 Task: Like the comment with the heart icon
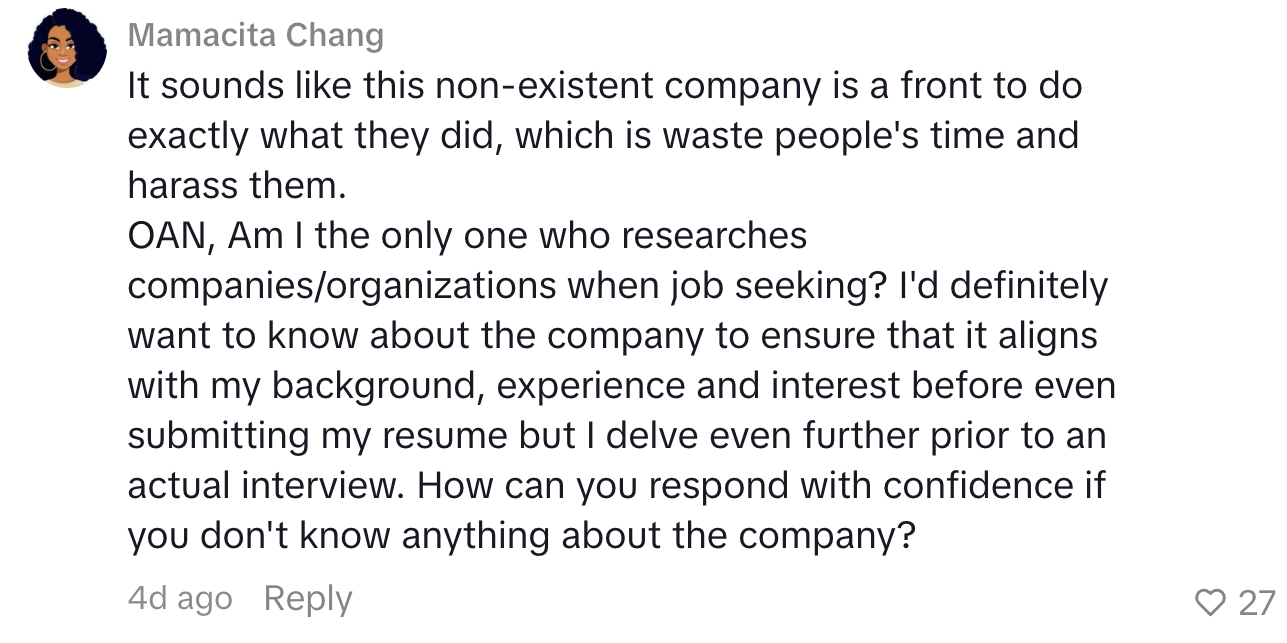click(1211, 602)
